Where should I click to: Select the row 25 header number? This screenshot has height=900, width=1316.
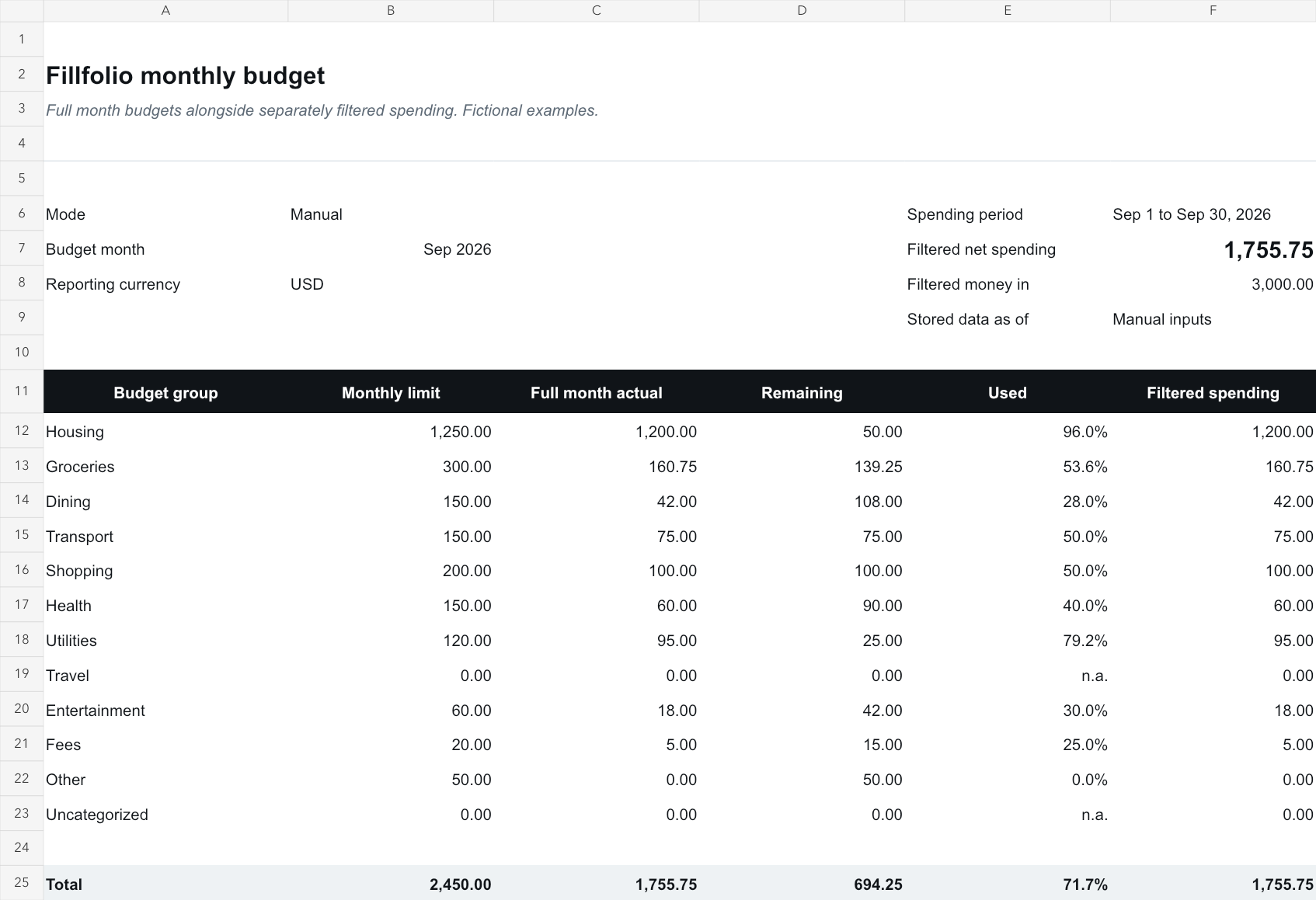click(22, 883)
